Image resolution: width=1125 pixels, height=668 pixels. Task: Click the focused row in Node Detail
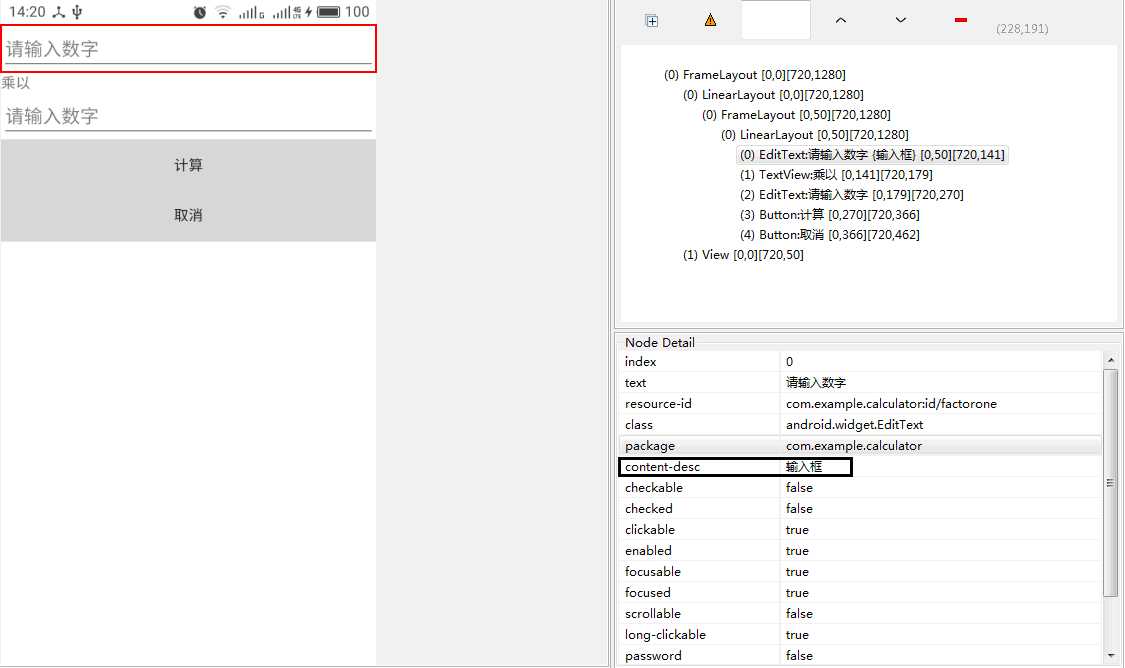point(860,593)
